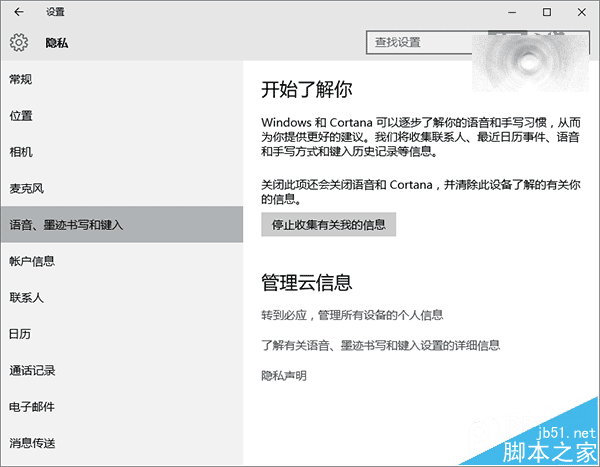This screenshot has width=600, height=467.
Task: Go to 相机 privacy settings
Action: click(x=21, y=152)
